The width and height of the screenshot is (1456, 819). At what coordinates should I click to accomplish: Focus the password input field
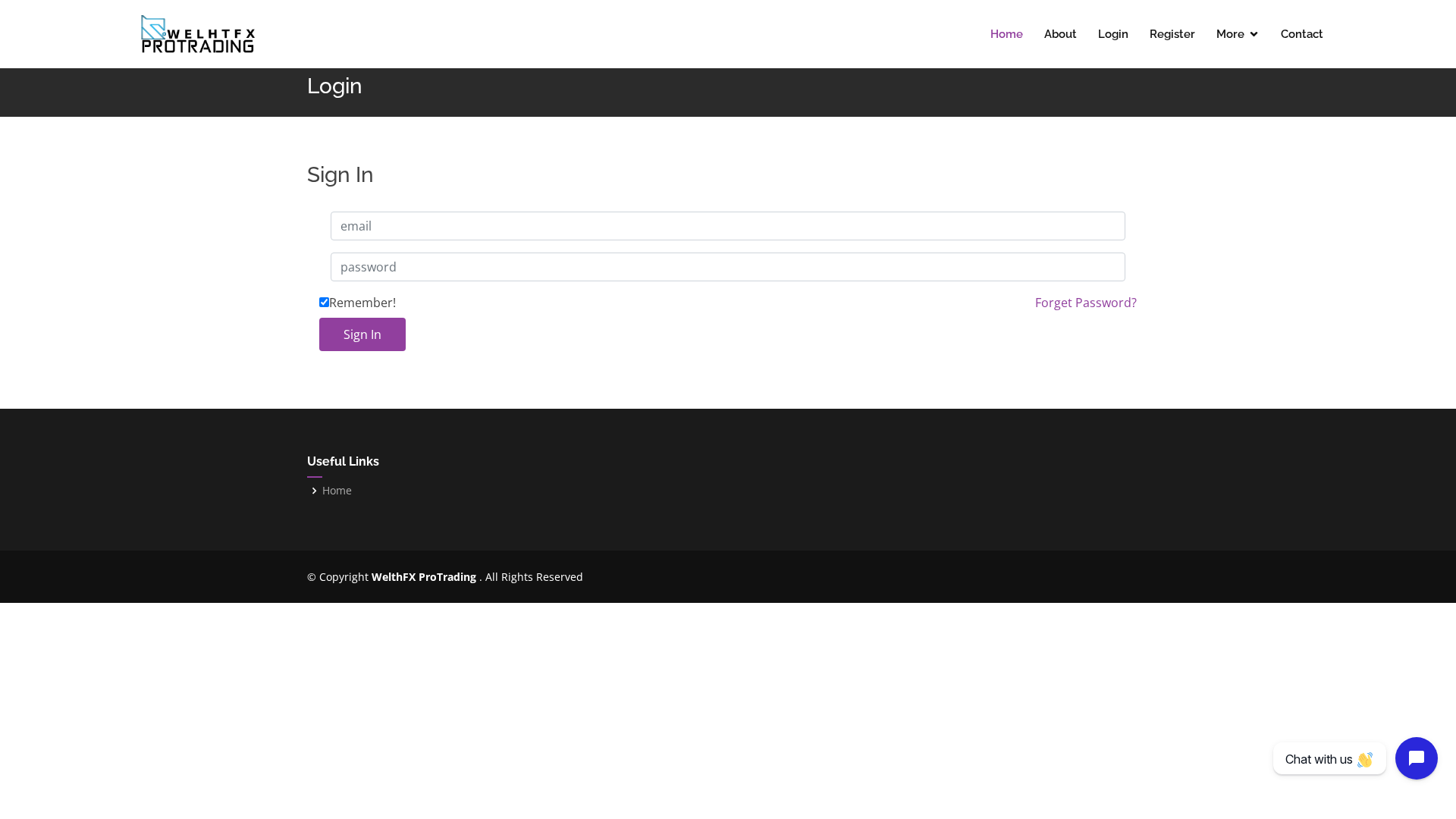[x=728, y=267]
